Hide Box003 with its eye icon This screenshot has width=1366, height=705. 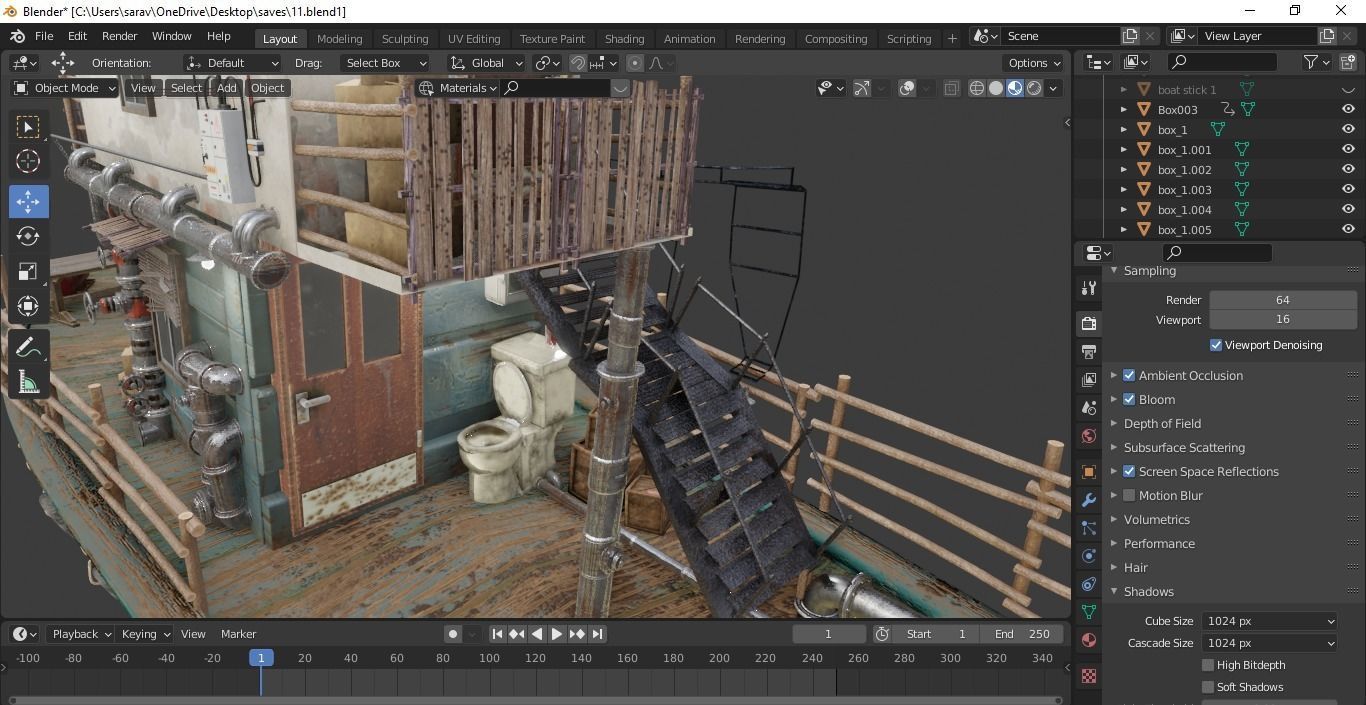tap(1348, 110)
